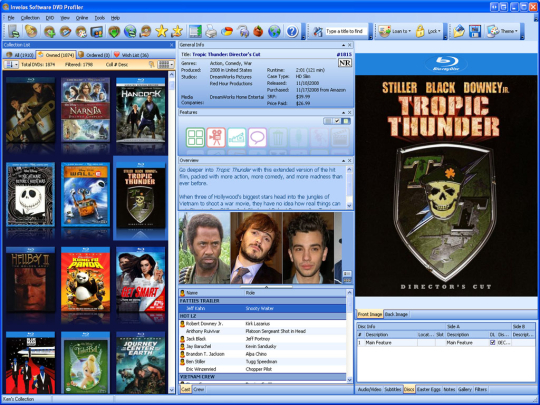
Task: Toggle the DL checkbox for Main Feature disc
Action: tap(492, 342)
